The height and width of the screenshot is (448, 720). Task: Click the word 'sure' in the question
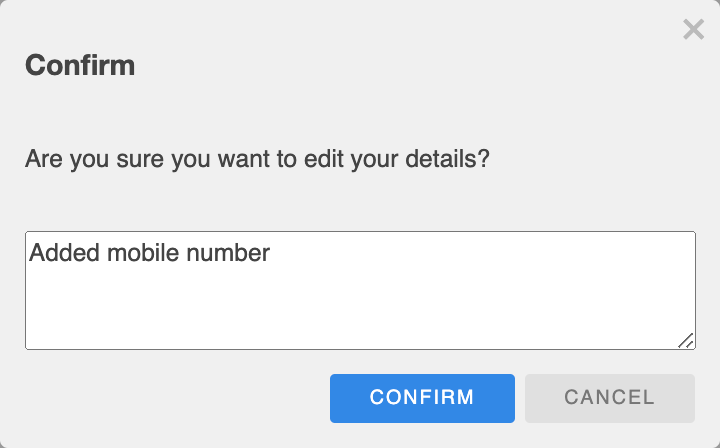pos(142,158)
